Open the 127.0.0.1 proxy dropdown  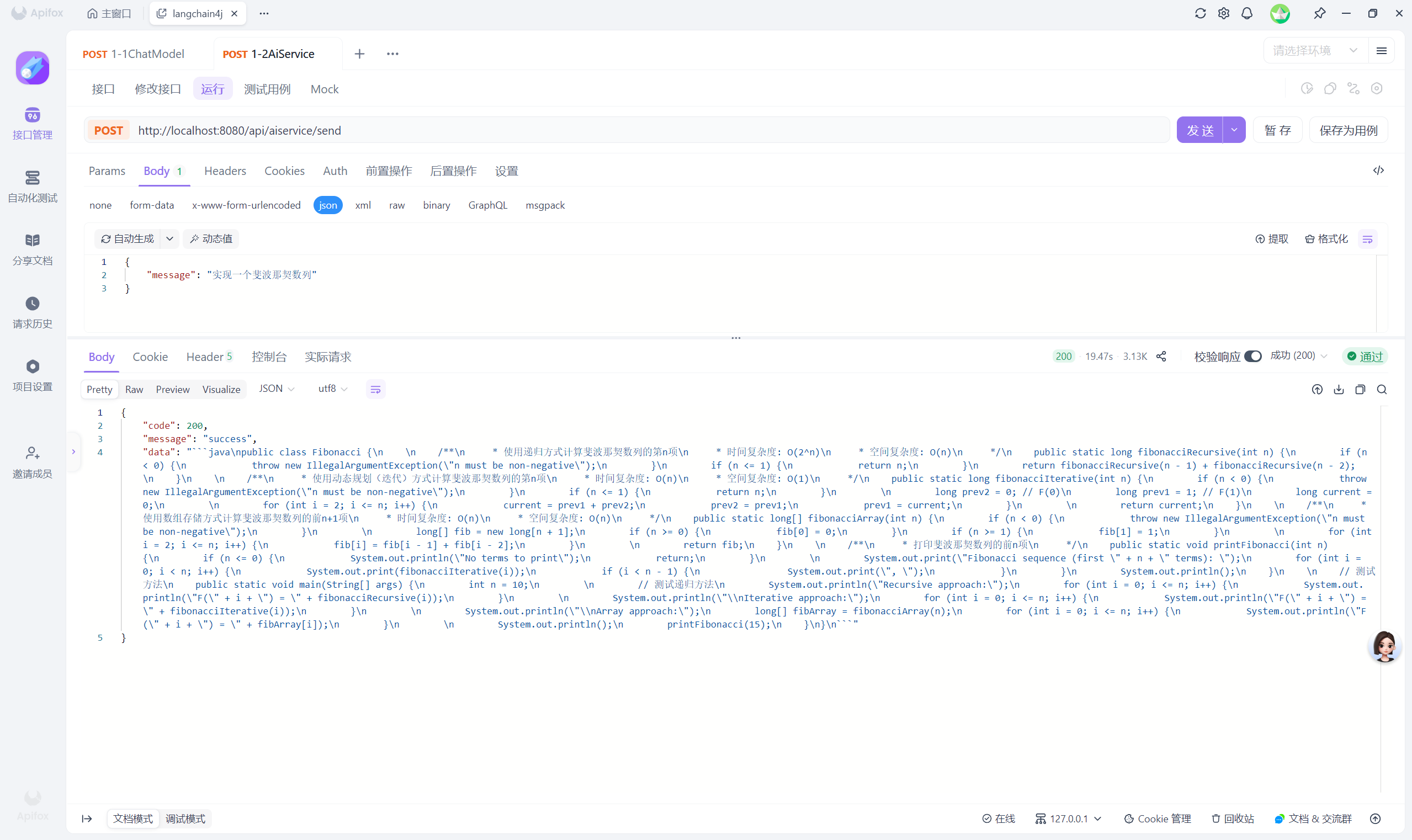pos(1068,818)
